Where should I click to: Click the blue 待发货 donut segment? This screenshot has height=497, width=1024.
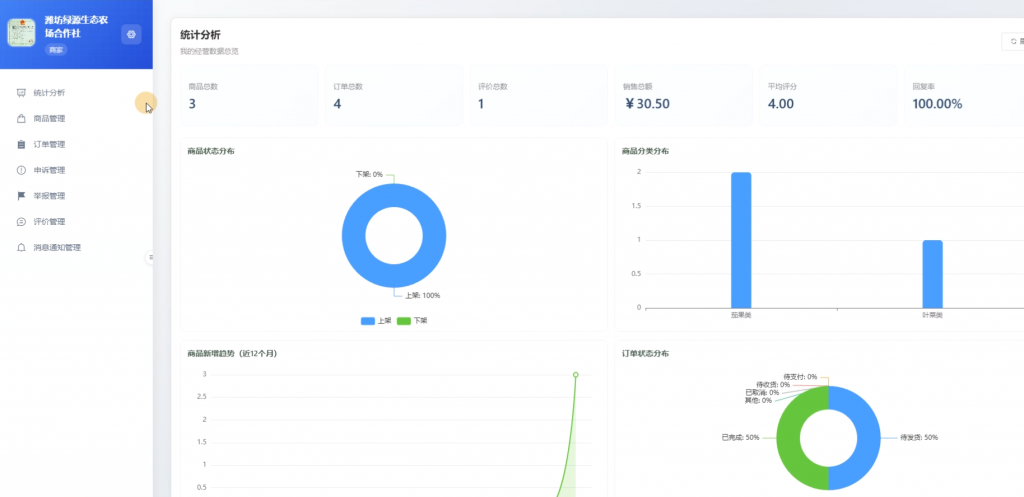click(868, 438)
